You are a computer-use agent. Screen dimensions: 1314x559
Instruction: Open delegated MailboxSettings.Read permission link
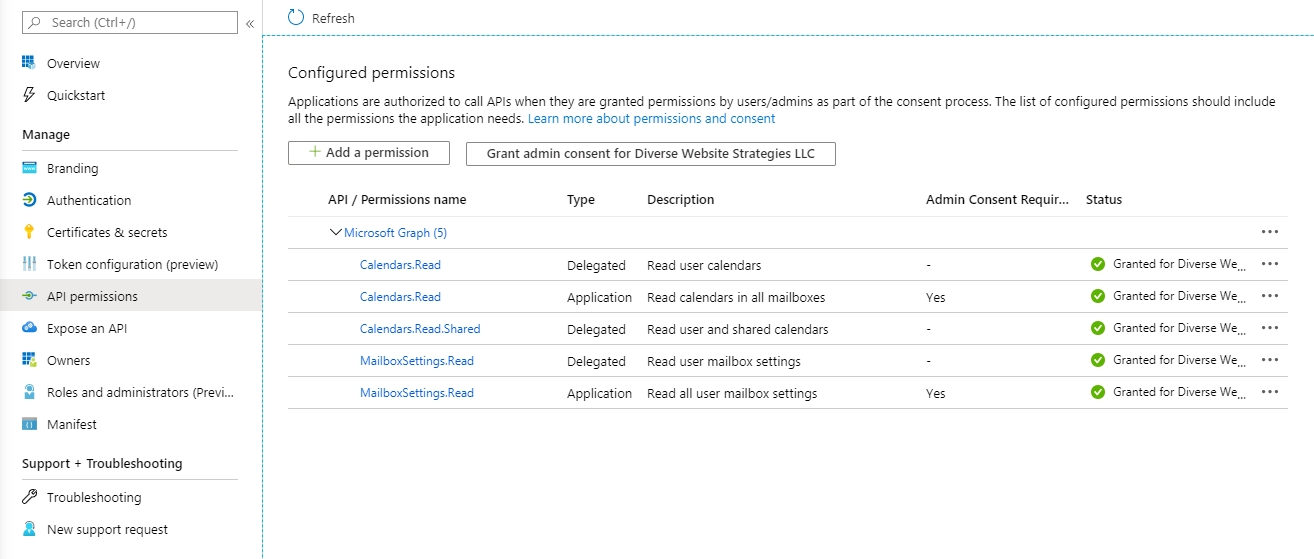pyautogui.click(x=417, y=360)
